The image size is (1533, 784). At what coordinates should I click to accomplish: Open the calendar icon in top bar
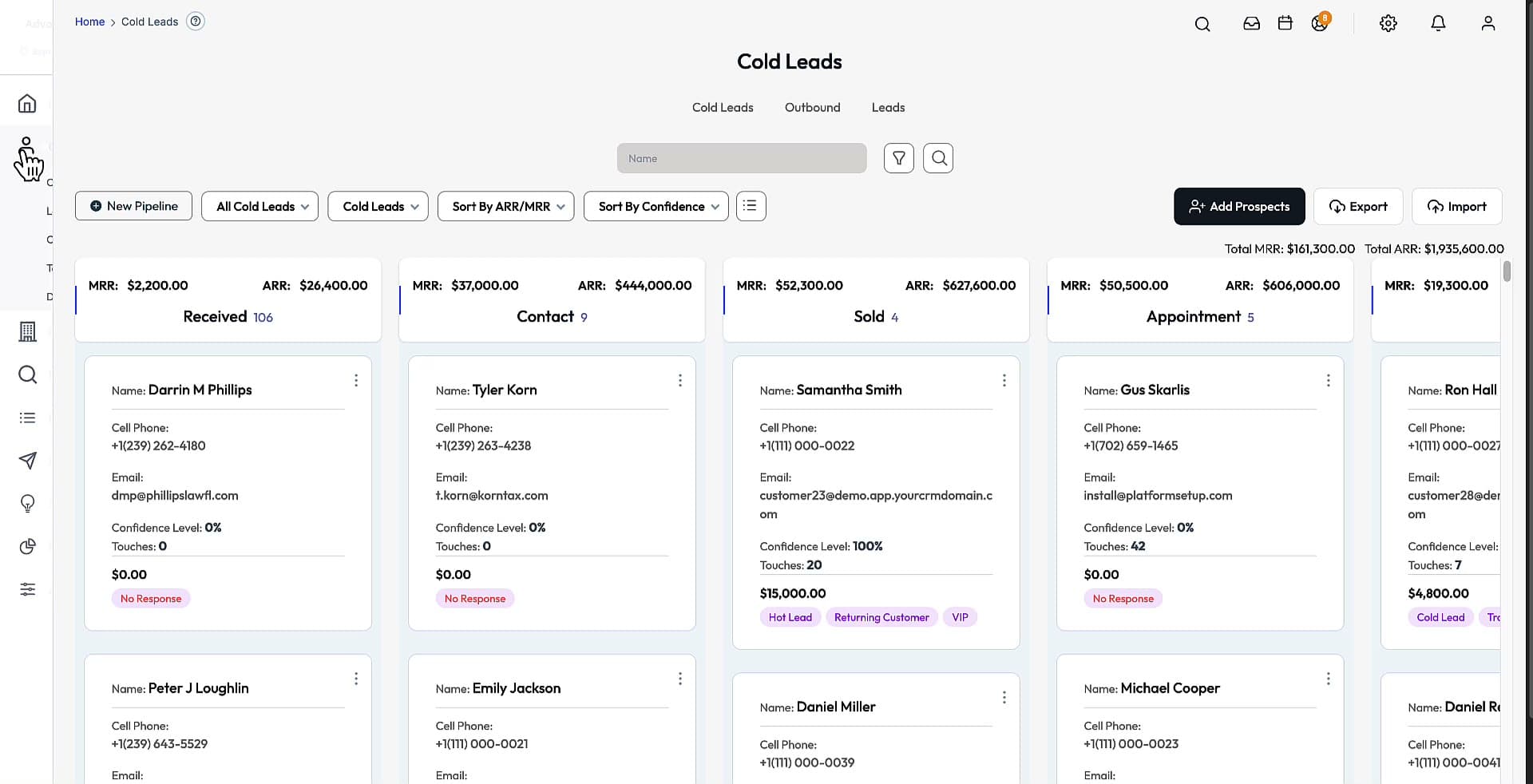(1285, 23)
